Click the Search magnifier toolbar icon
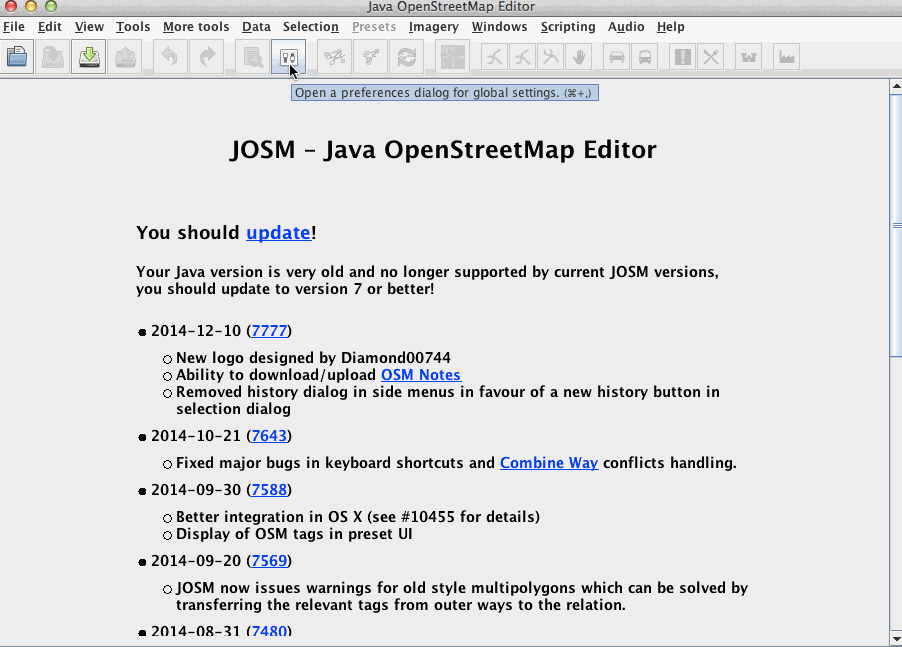The image size is (902, 647). click(x=252, y=57)
